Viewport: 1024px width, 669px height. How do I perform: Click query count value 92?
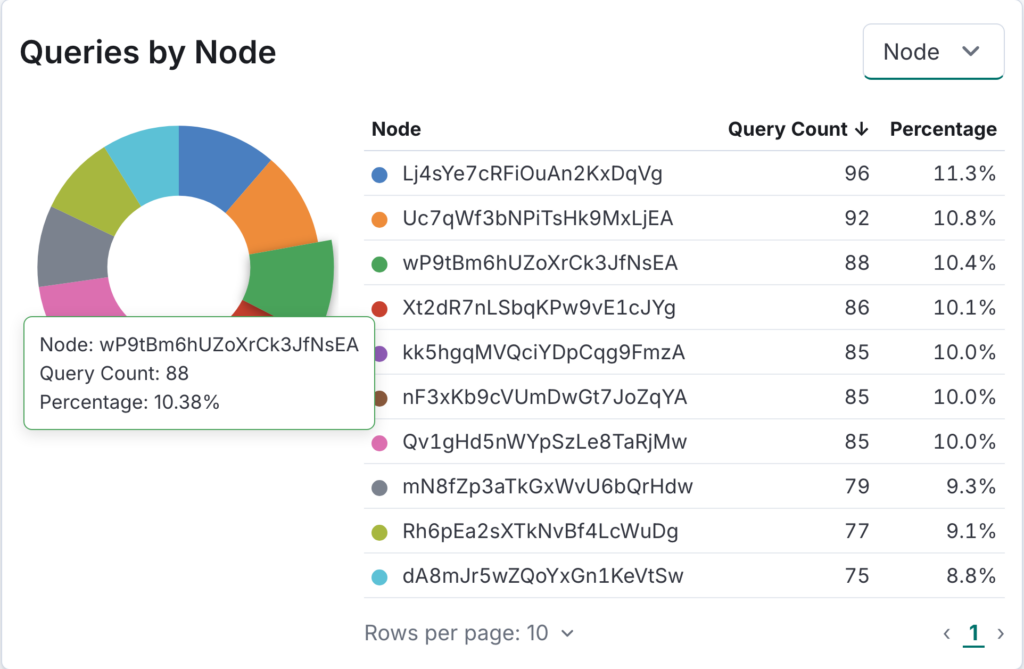pos(857,218)
